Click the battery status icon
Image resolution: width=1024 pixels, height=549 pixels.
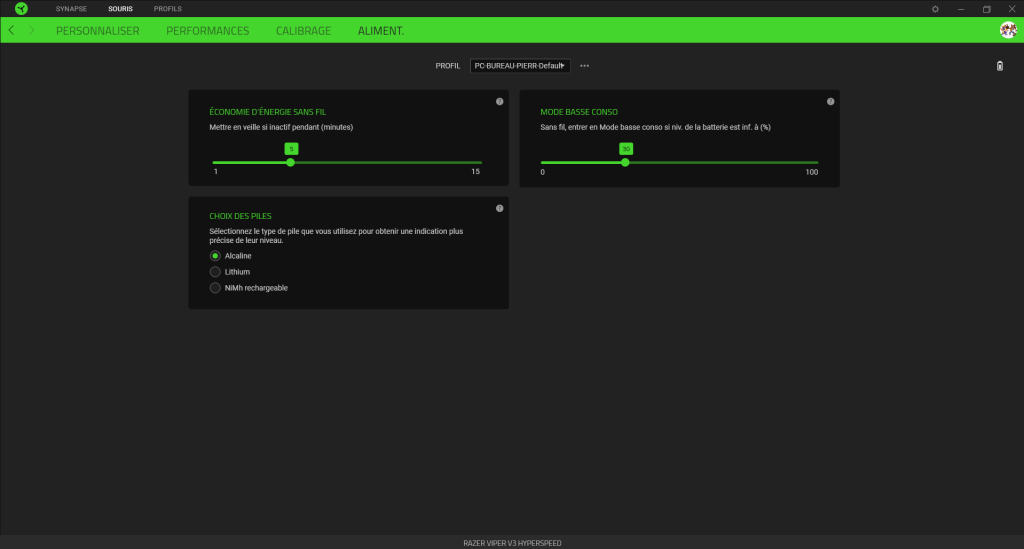tap(1000, 66)
